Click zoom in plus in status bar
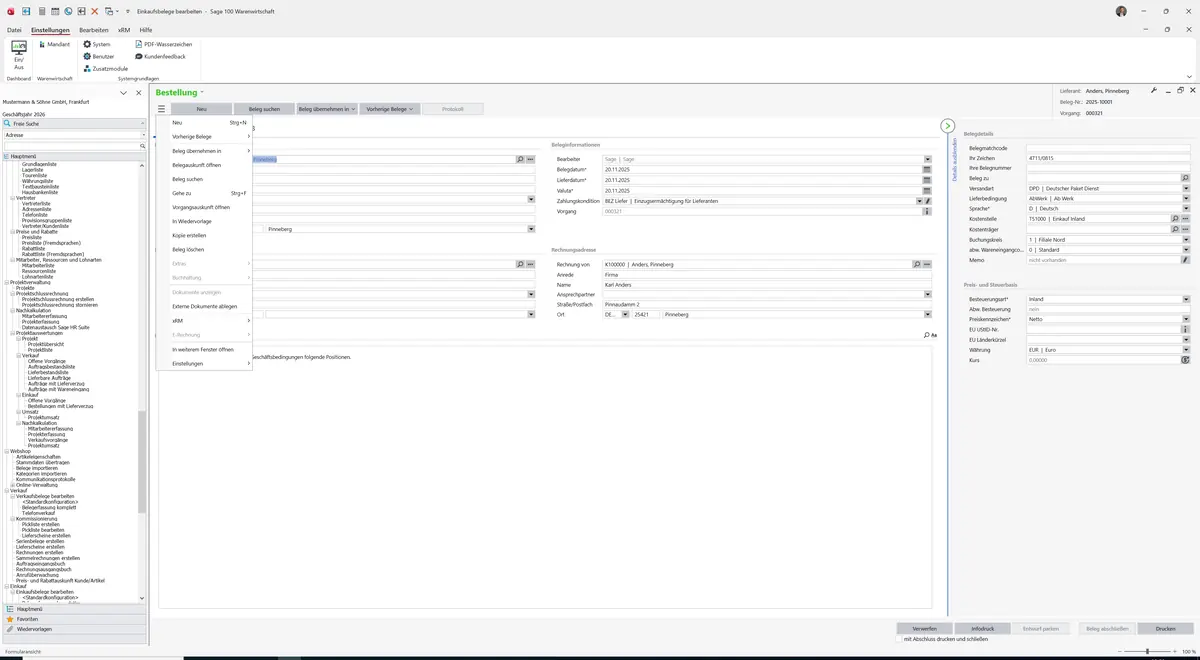Viewport: 1200px width, 660px height. point(1175,652)
